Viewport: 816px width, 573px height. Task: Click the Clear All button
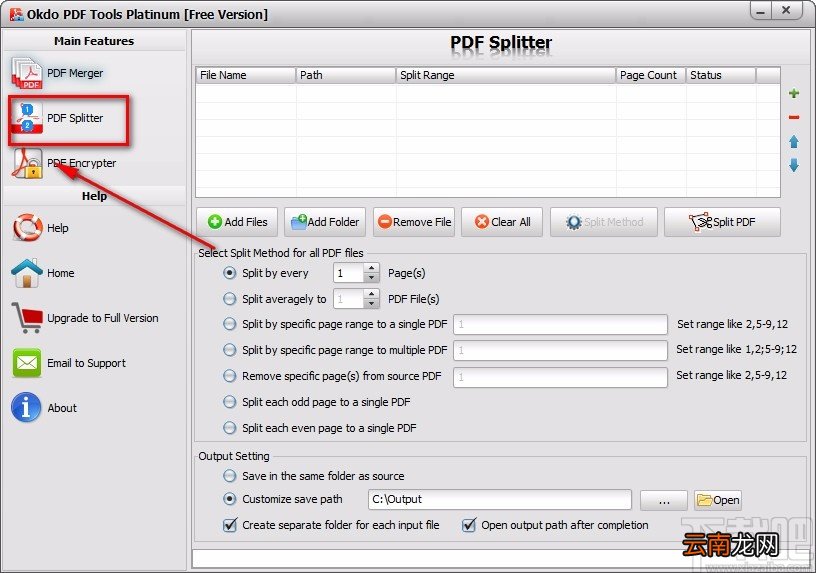(x=502, y=222)
